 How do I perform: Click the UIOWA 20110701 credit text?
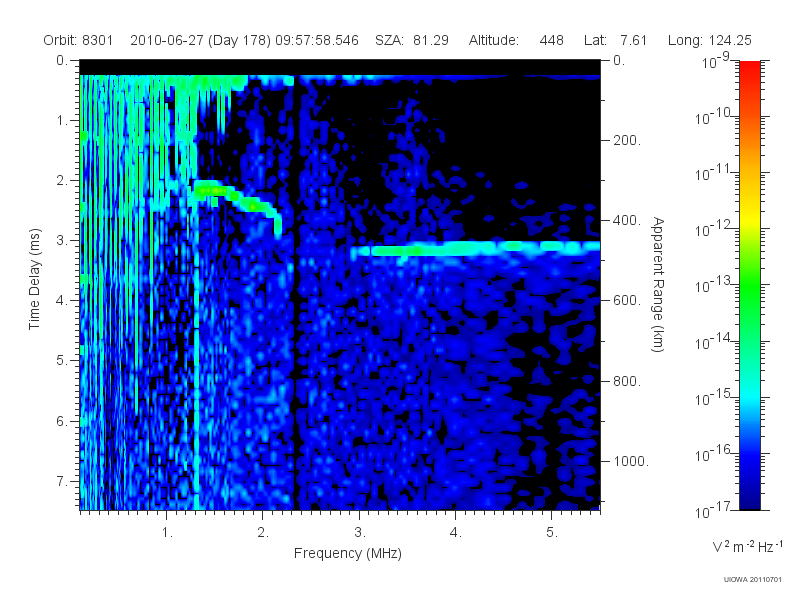click(x=753, y=579)
